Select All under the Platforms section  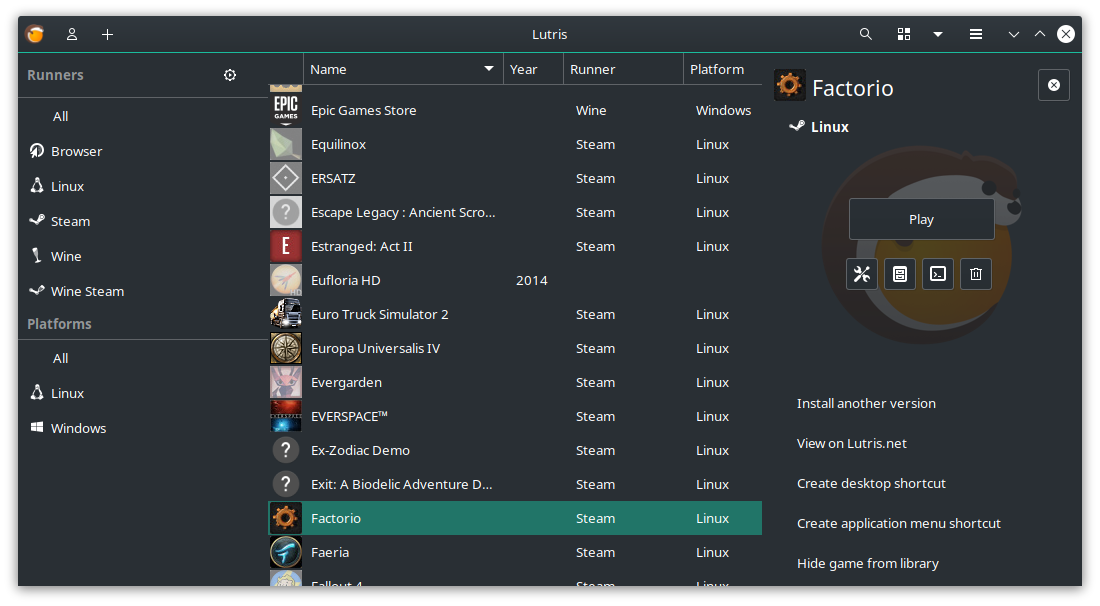tap(60, 358)
